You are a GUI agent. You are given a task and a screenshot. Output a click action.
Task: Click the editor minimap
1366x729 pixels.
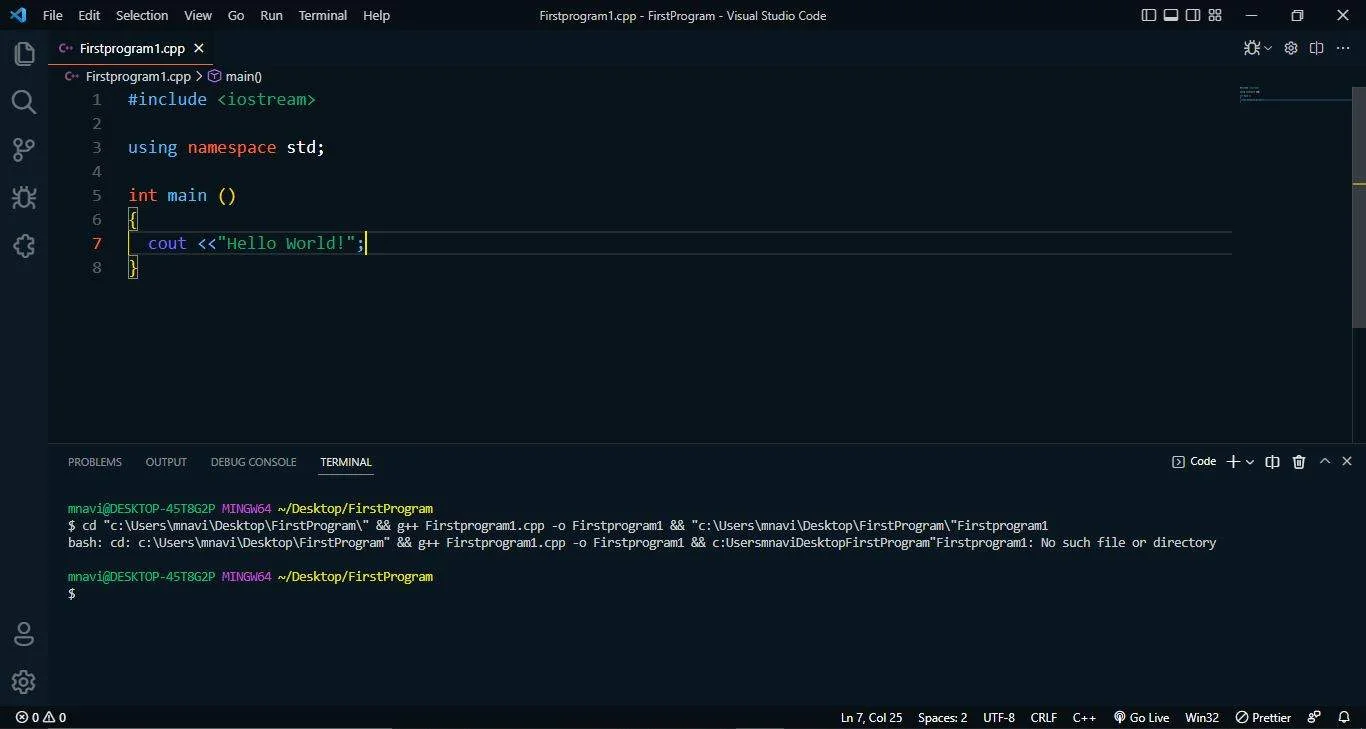point(1295,94)
